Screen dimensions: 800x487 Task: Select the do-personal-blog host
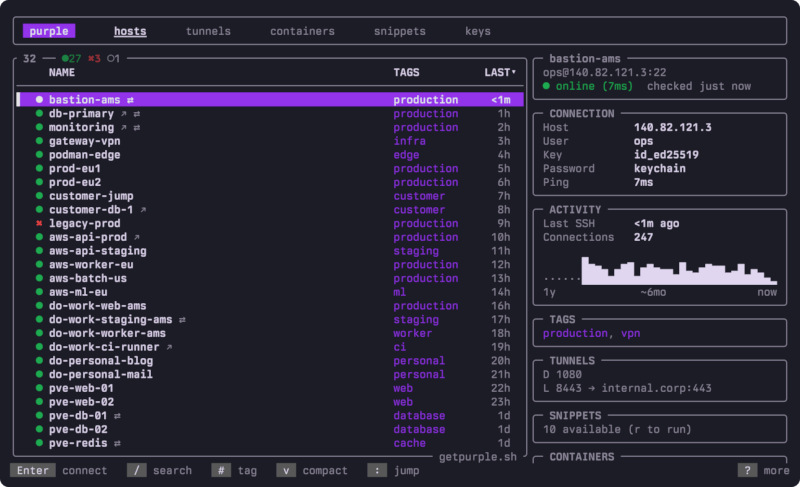270,361
